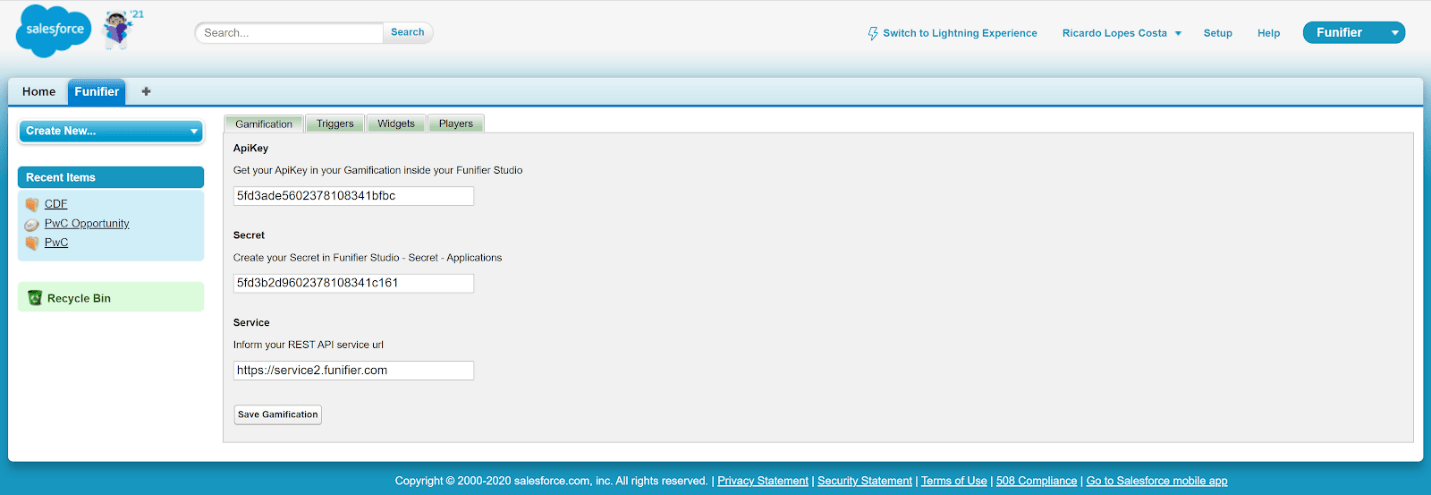Click the plus icon to add tab
The width and height of the screenshot is (1431, 495).
pyautogui.click(x=146, y=92)
